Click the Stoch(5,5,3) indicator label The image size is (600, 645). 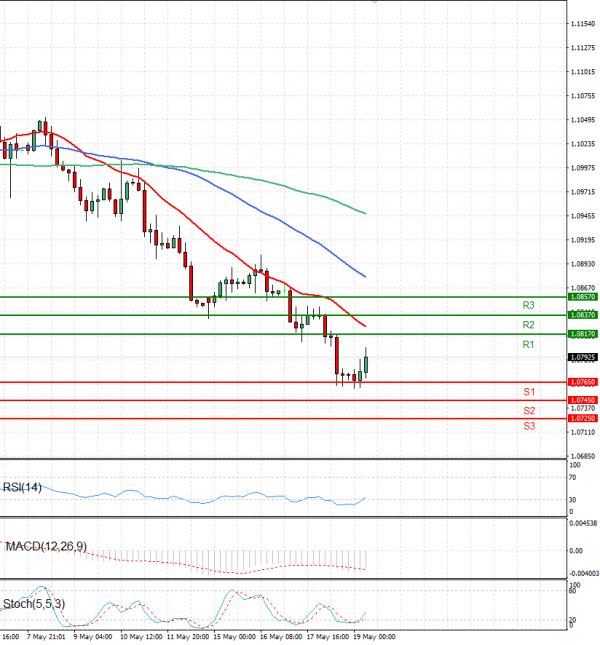pos(34,604)
